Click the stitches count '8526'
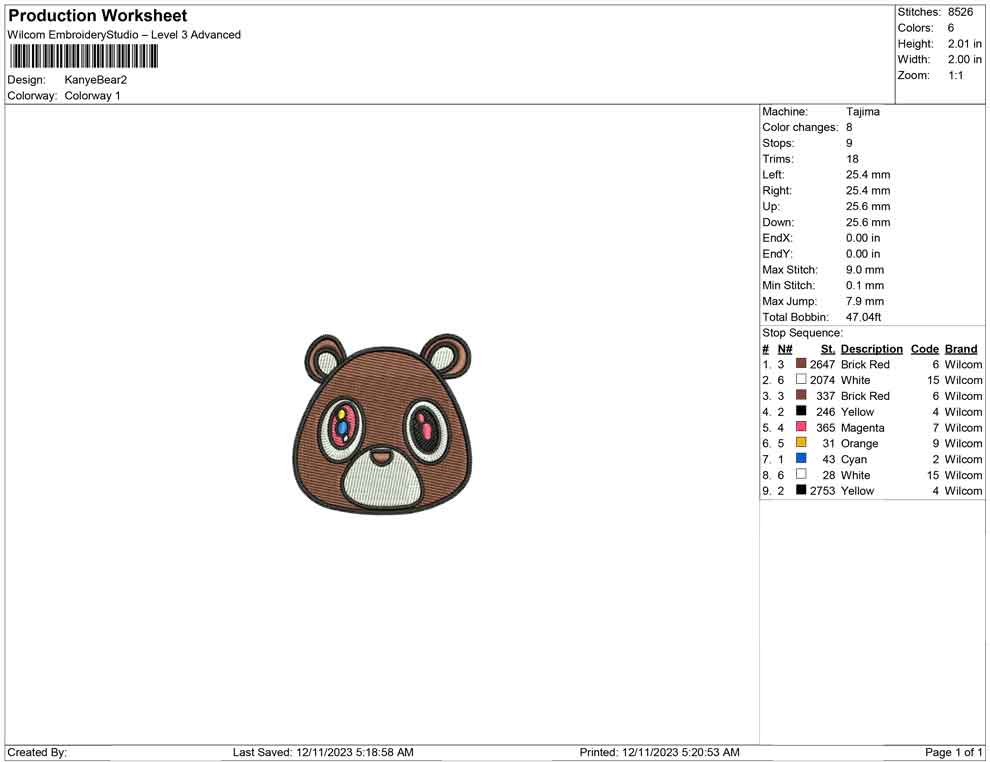Viewport: 990px width, 762px height. point(960,12)
